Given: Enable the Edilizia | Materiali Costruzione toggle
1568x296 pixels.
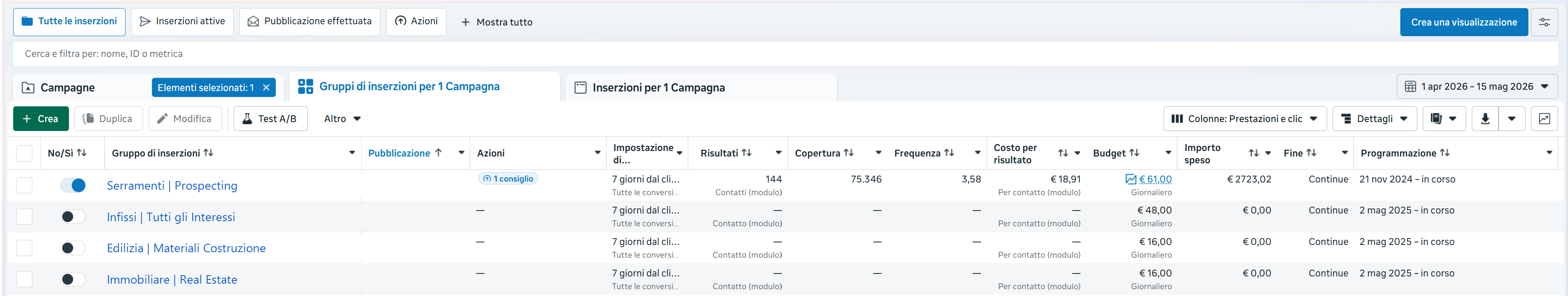Looking at the screenshot, I should 73,248.
